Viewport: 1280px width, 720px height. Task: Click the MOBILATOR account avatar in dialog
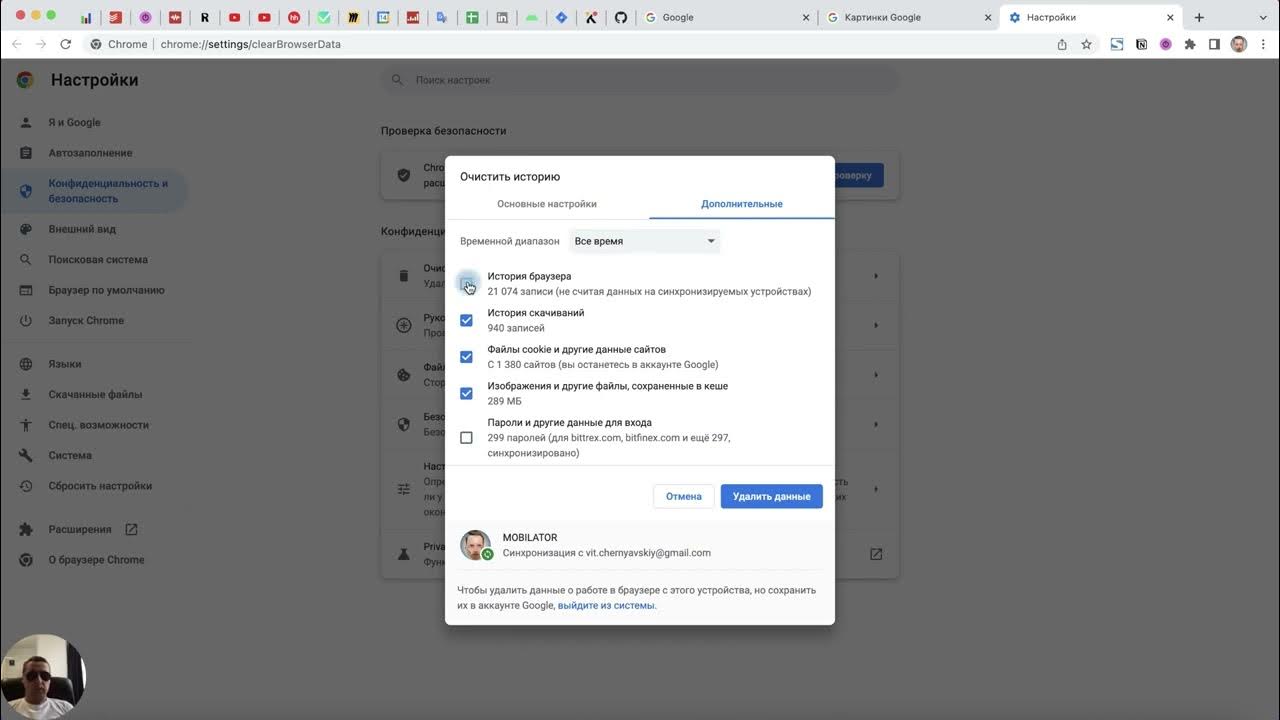click(476, 545)
